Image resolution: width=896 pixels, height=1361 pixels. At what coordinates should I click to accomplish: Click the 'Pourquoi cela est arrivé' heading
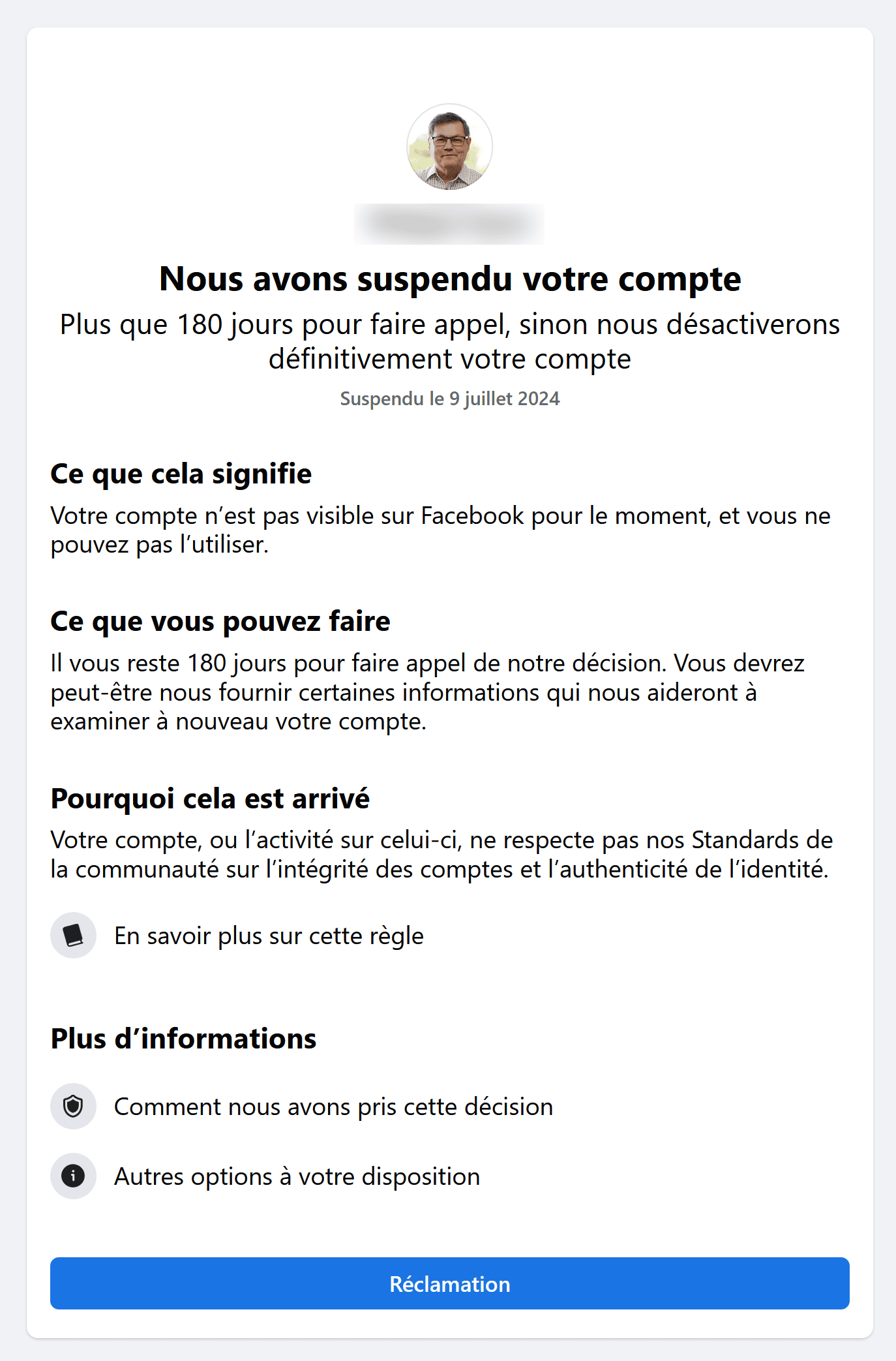210,799
